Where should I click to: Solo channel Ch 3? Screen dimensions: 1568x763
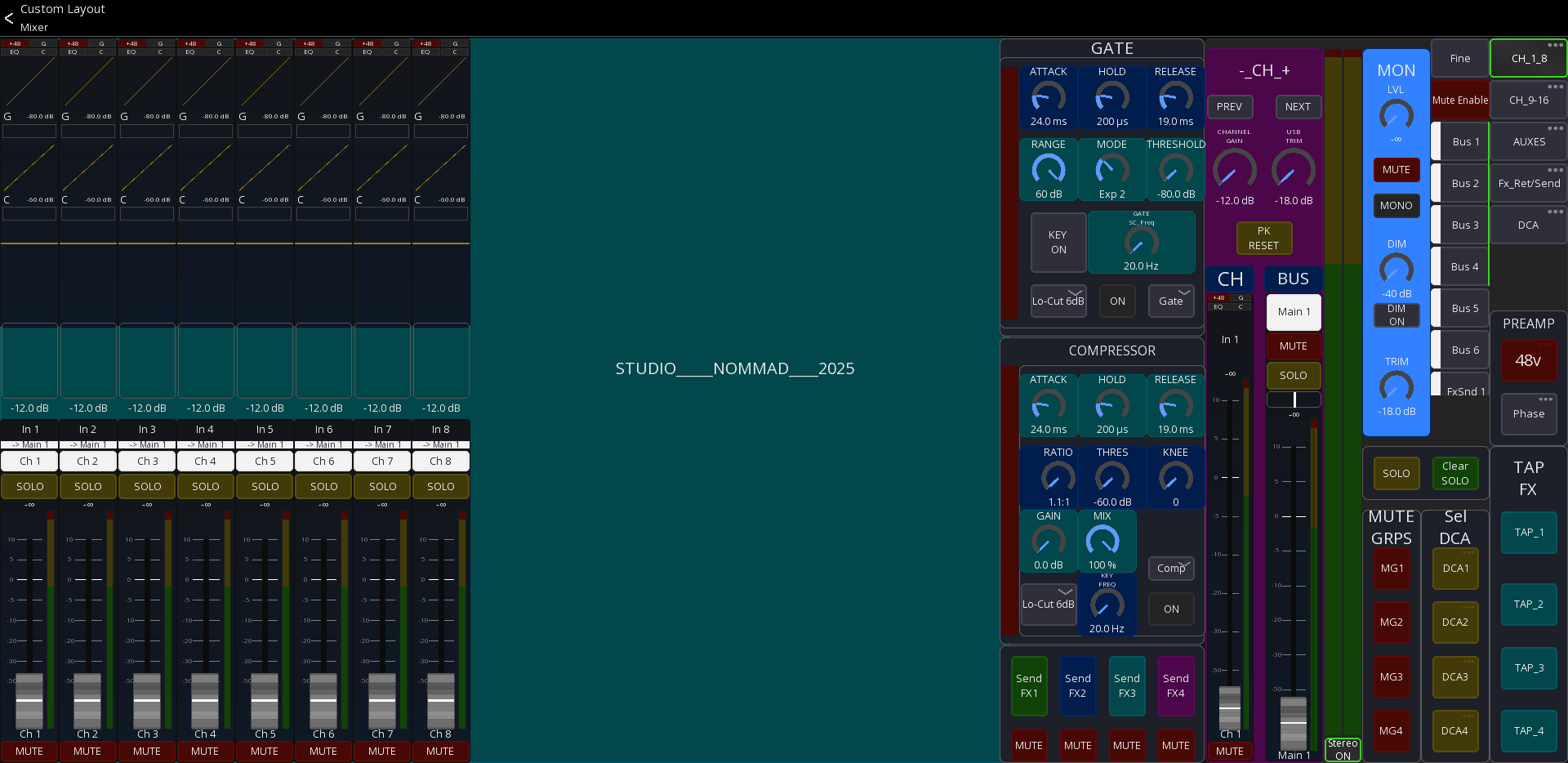click(x=147, y=486)
